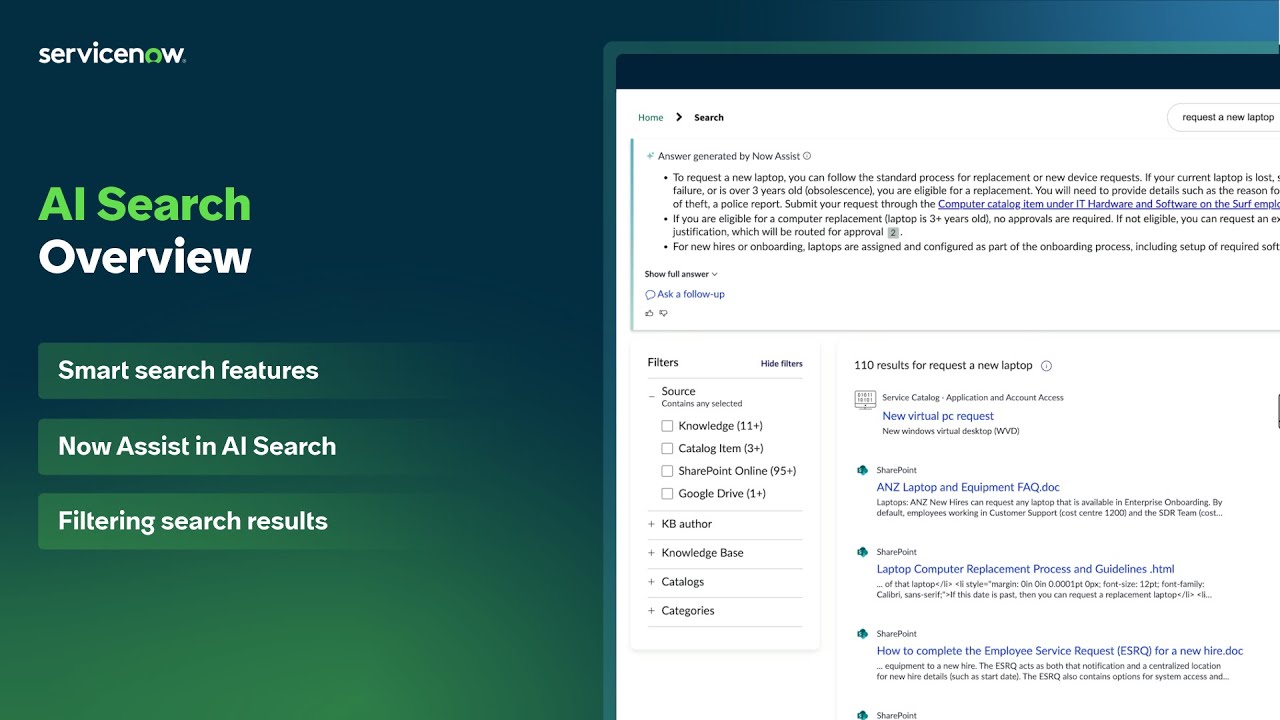Check the Knowledge source filter checkbox
Viewport: 1280px width, 720px height.
point(667,425)
